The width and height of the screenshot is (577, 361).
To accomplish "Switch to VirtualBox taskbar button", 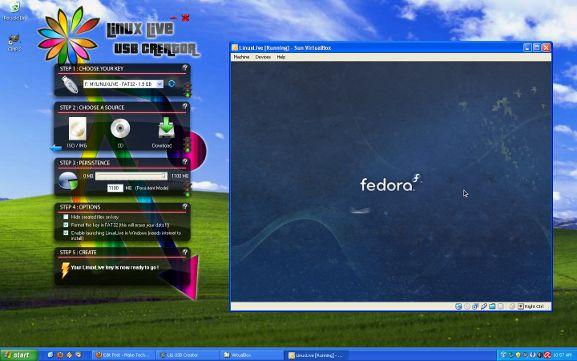I will click(x=251, y=355).
